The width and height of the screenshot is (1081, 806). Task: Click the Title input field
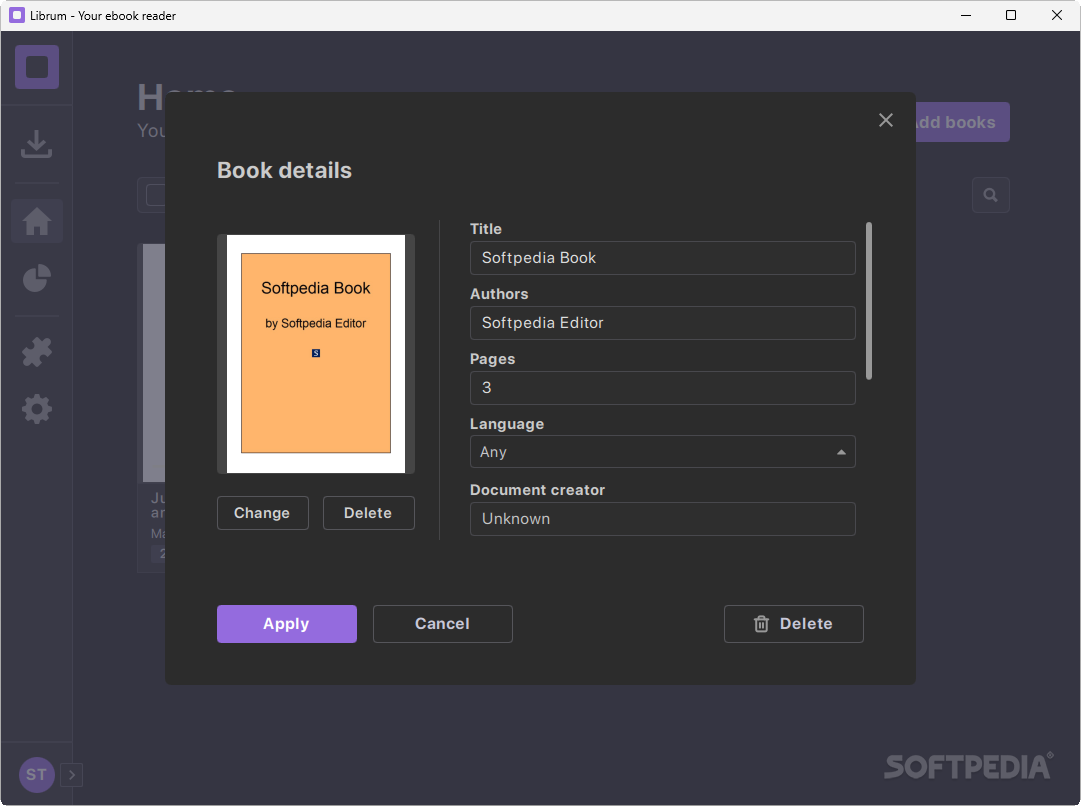663,258
